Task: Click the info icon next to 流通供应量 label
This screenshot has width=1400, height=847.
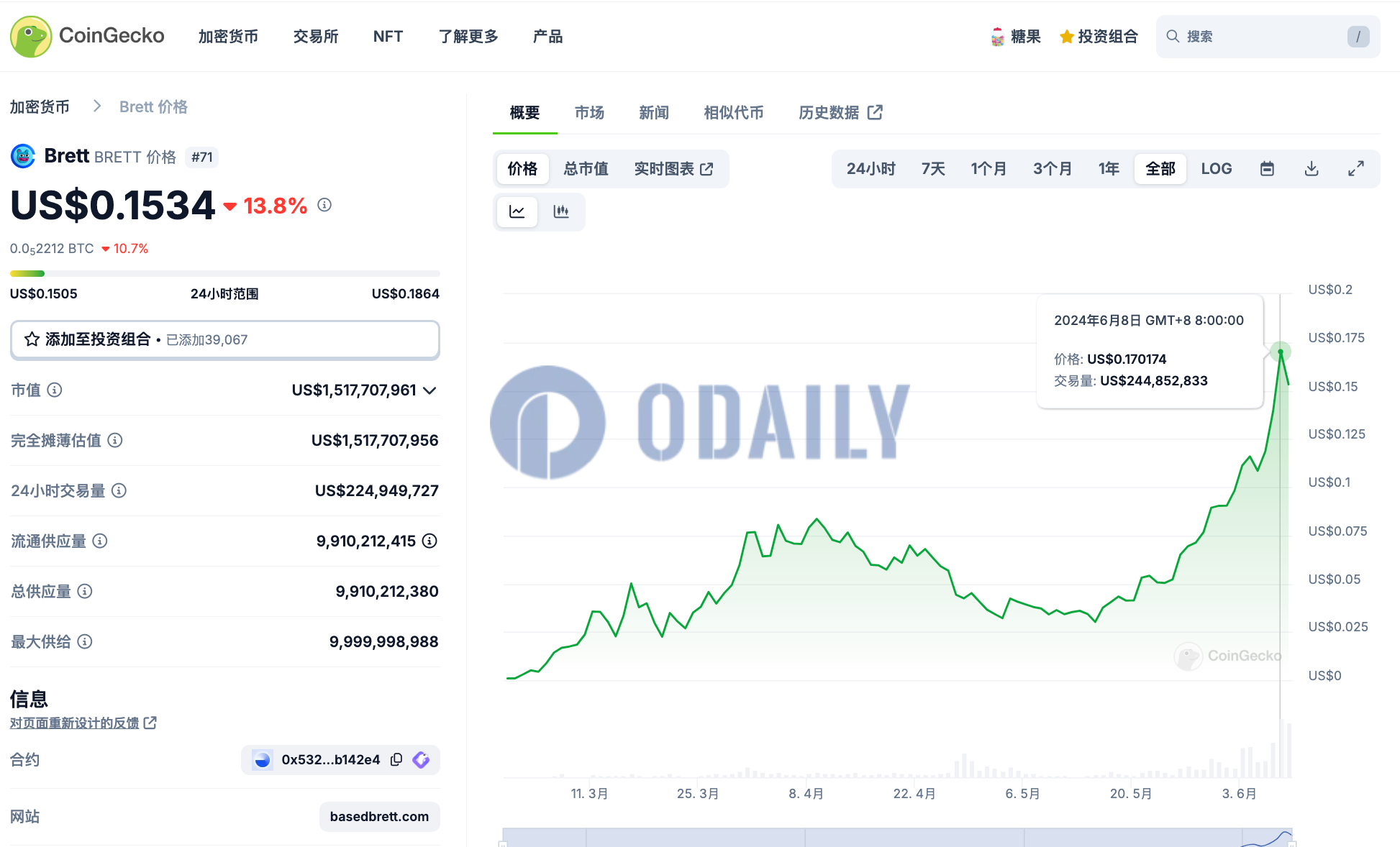Action: 100,541
